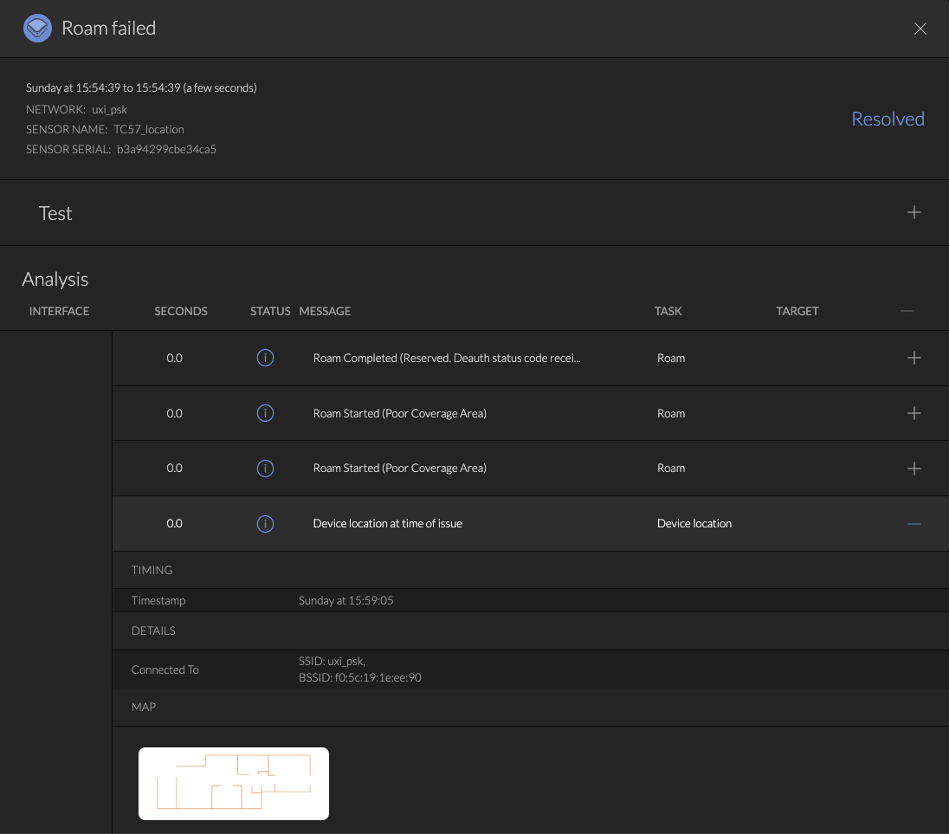Click the sensor name TC57_location

tap(149, 129)
